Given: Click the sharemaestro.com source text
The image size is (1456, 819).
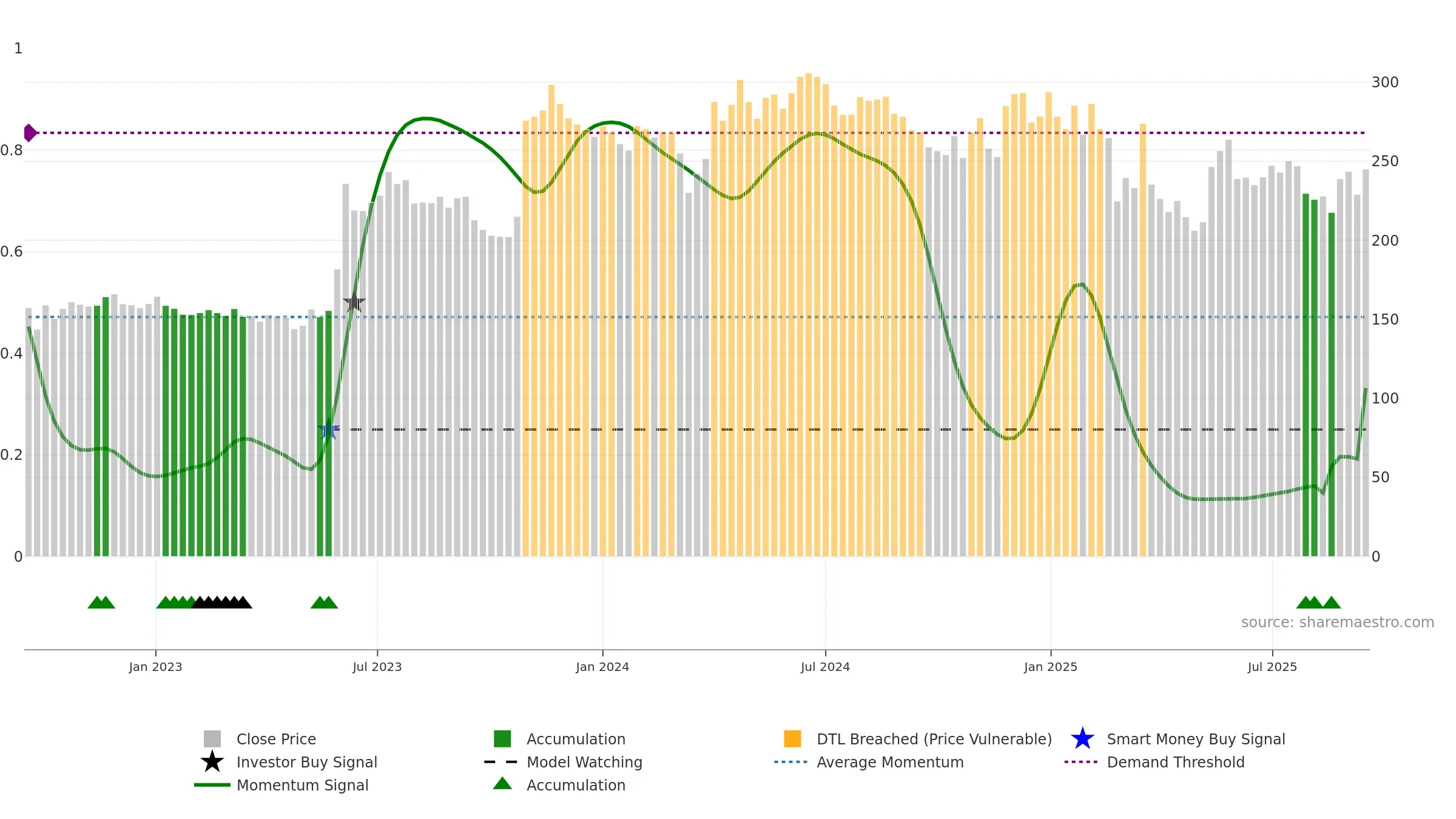Looking at the screenshot, I should 1338,622.
